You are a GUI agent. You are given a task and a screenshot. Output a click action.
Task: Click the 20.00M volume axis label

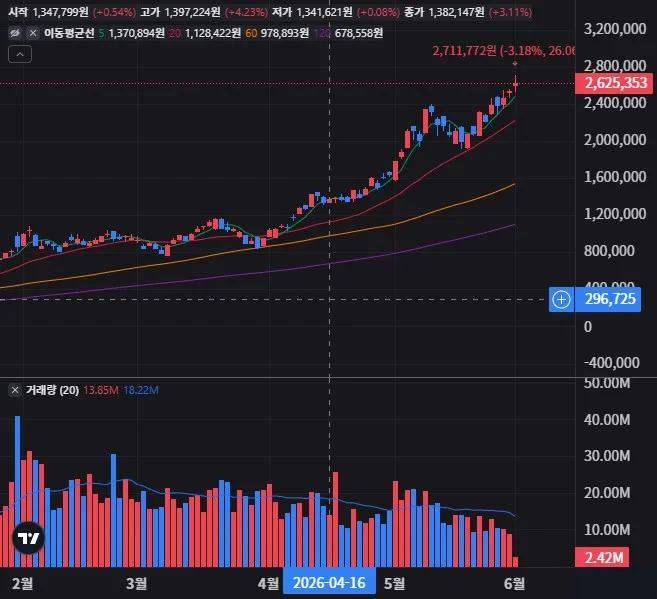(x=607, y=493)
